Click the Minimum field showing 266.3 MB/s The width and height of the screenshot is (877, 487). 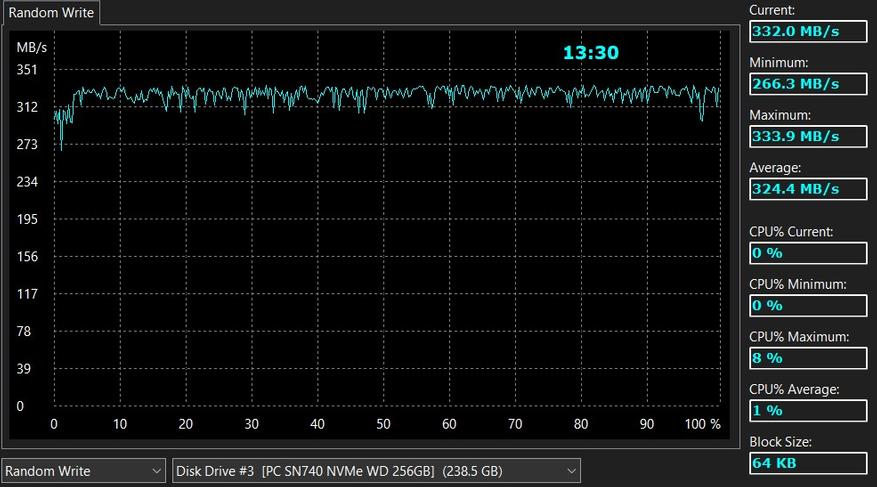[x=808, y=84]
